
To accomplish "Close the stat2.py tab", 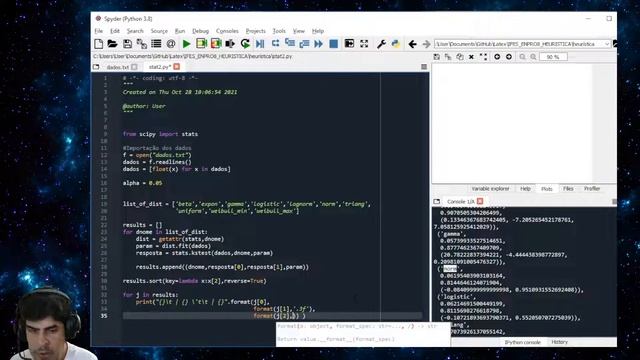I will (176, 67).
